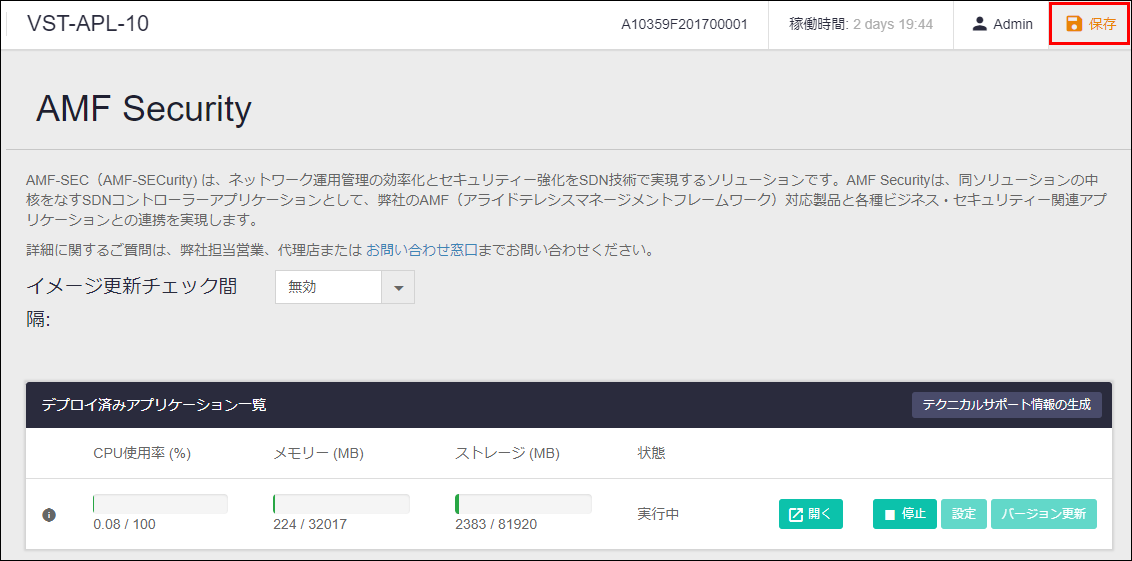The width and height of the screenshot is (1132, 561).
Task: Click the 状態 column header
Action: 651,453
